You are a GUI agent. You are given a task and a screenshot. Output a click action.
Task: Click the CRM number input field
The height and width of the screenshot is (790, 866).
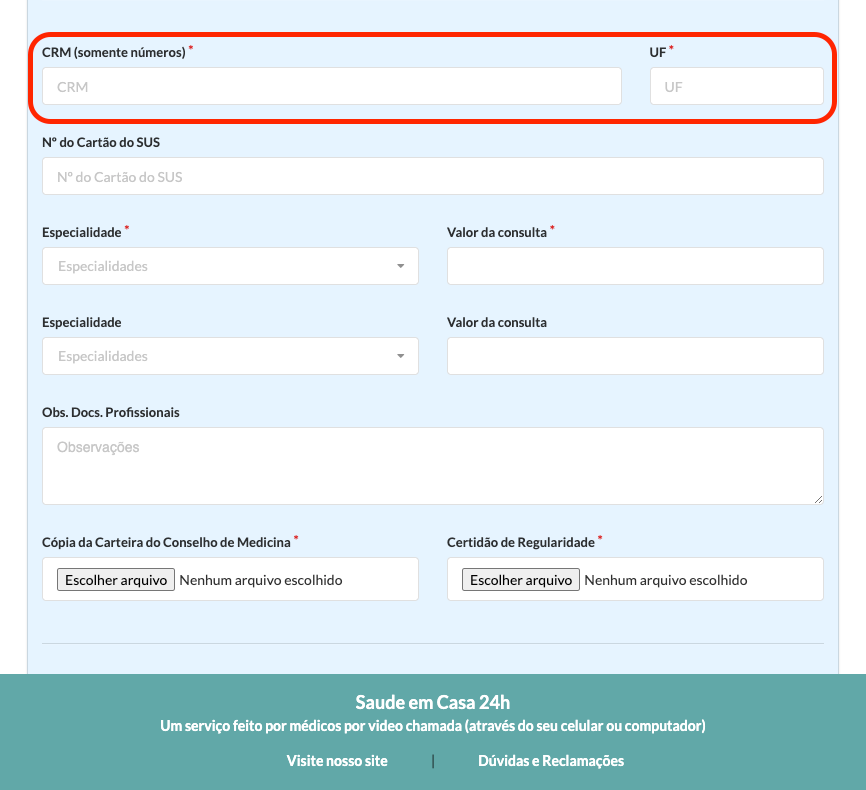tap(331, 87)
